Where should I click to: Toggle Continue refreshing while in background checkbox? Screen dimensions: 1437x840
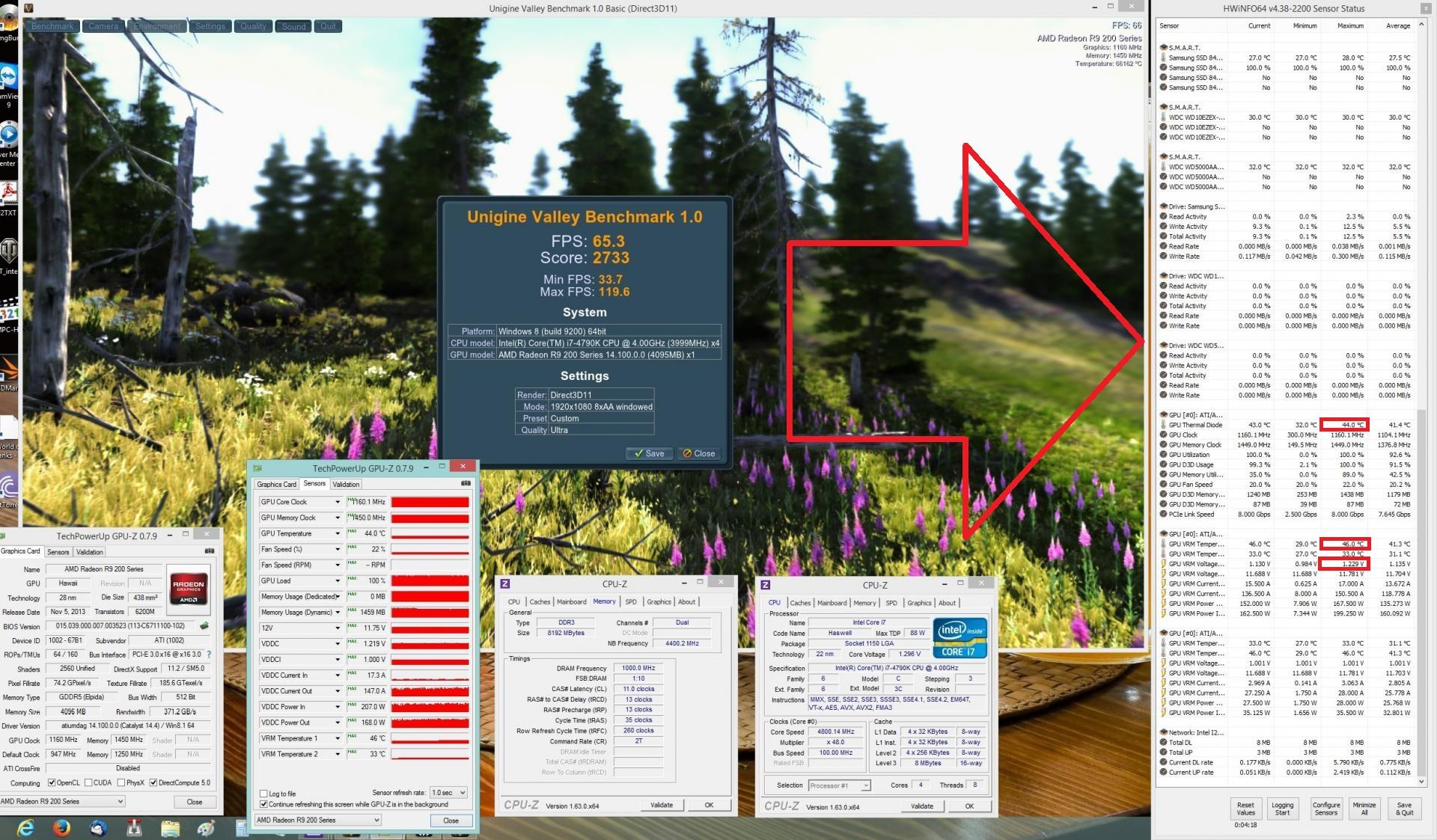[x=263, y=805]
